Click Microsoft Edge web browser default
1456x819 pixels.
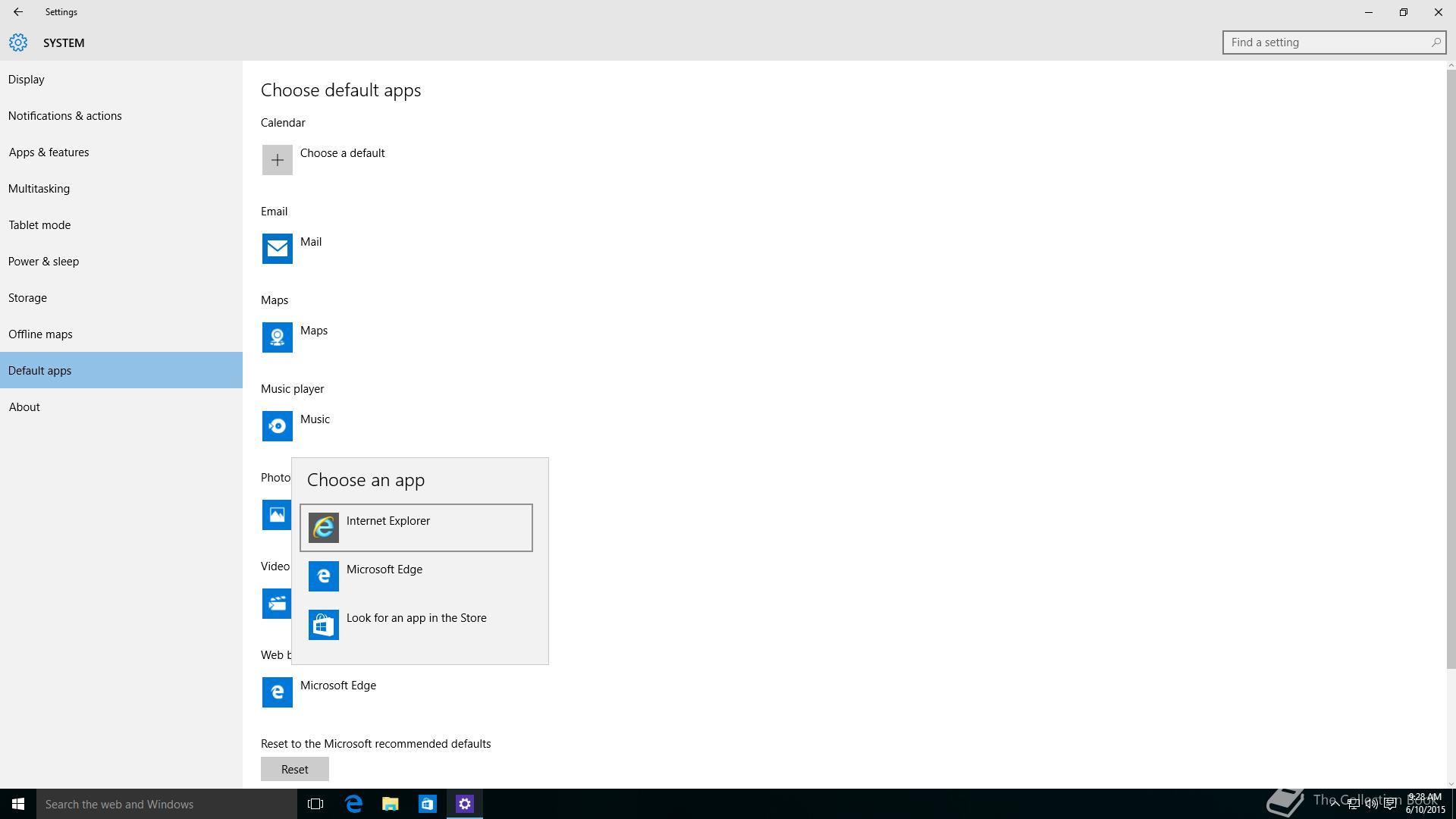pyautogui.click(x=338, y=686)
